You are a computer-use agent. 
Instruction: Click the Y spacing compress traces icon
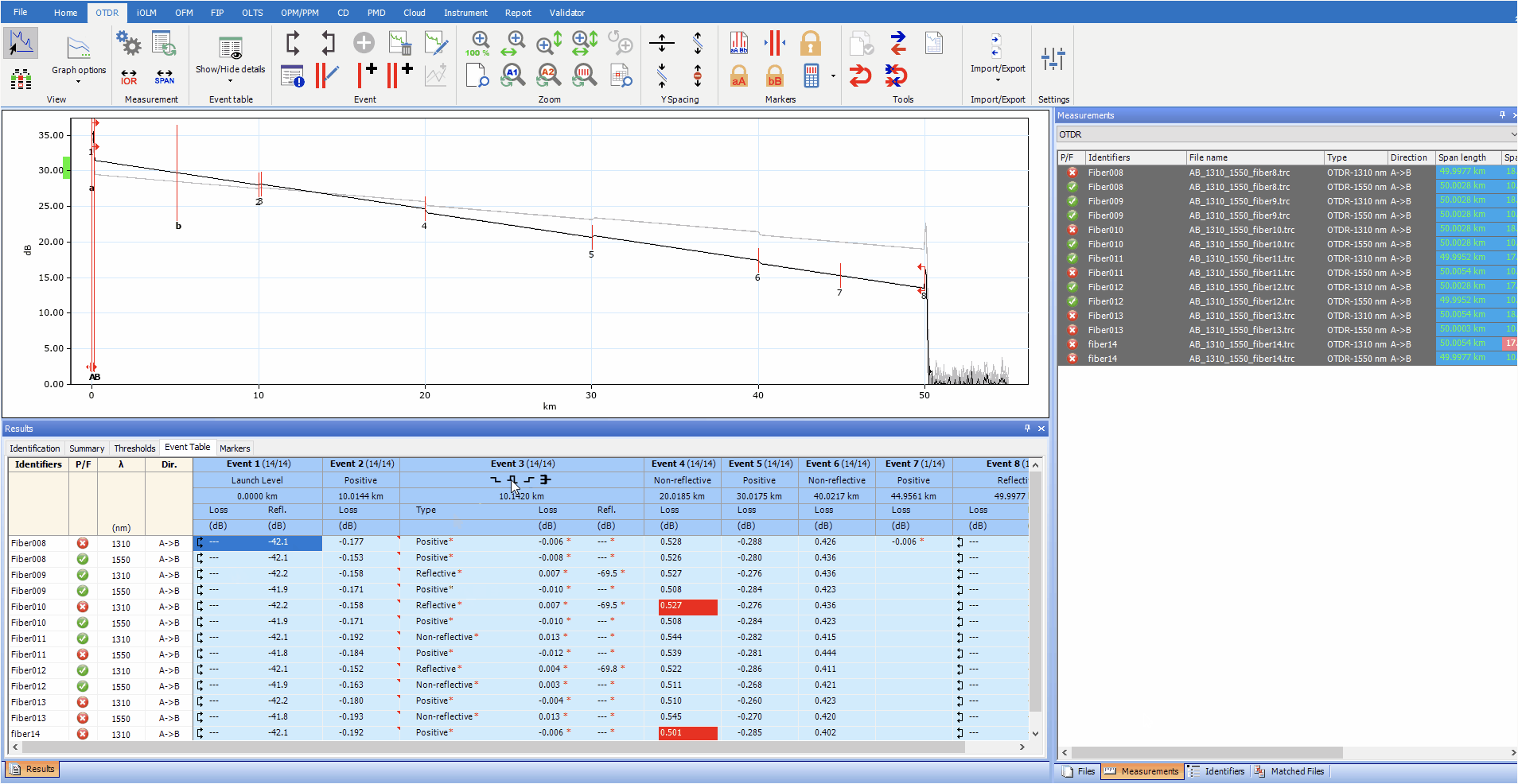(662, 76)
